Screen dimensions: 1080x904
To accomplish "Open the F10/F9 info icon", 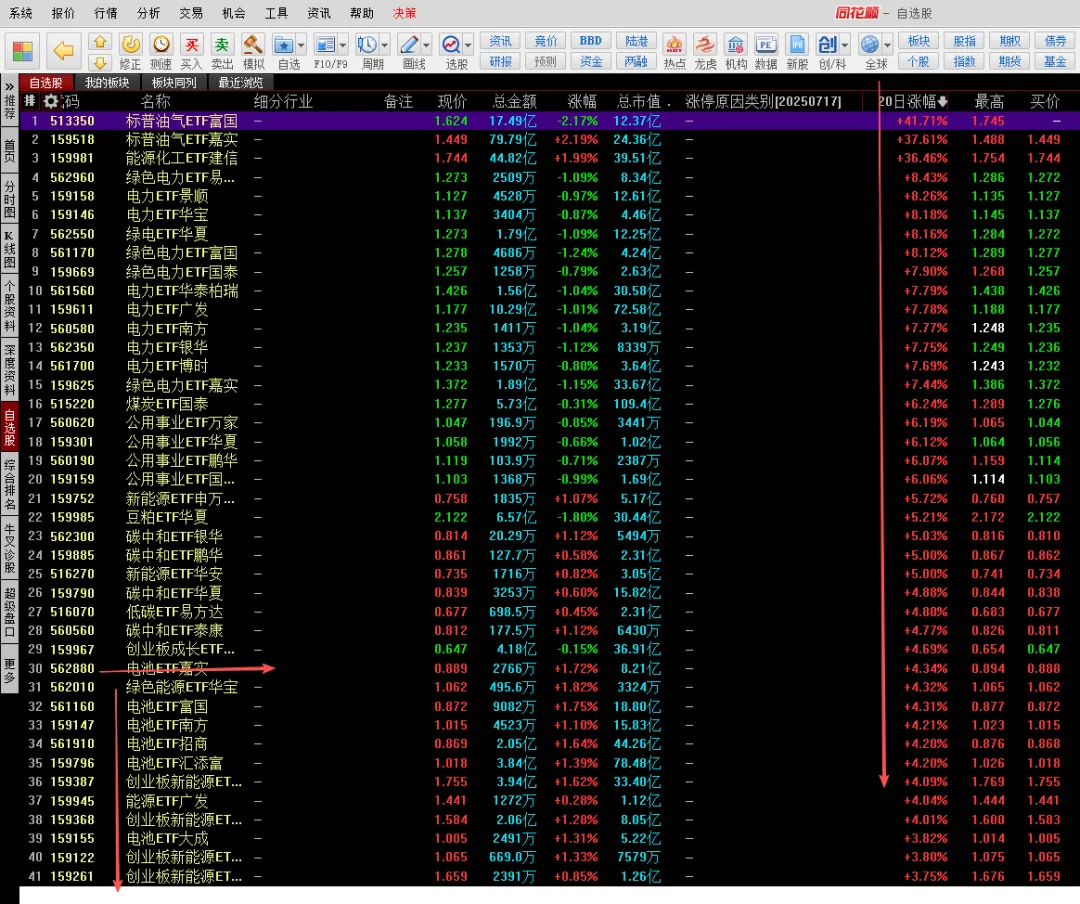I will point(324,45).
